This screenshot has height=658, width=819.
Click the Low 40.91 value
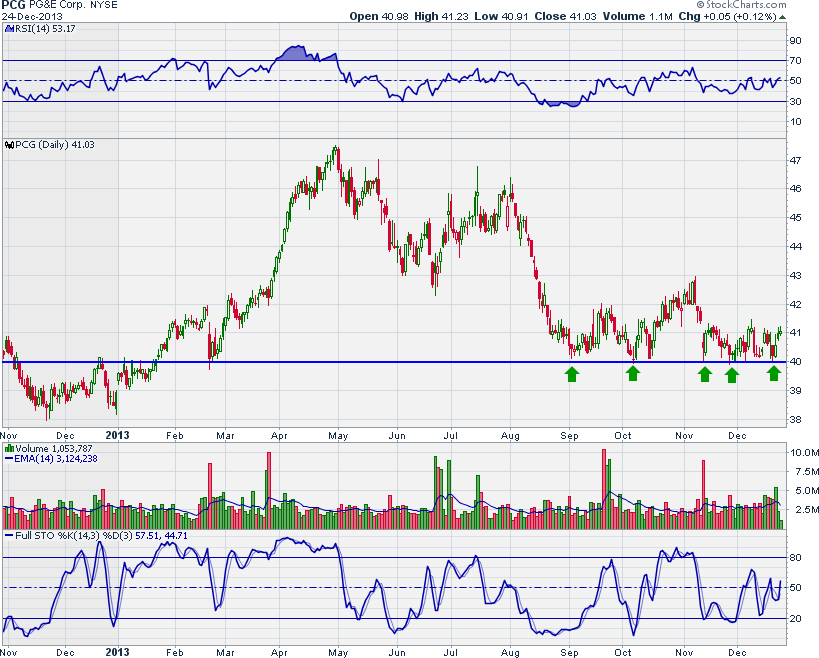[501, 16]
